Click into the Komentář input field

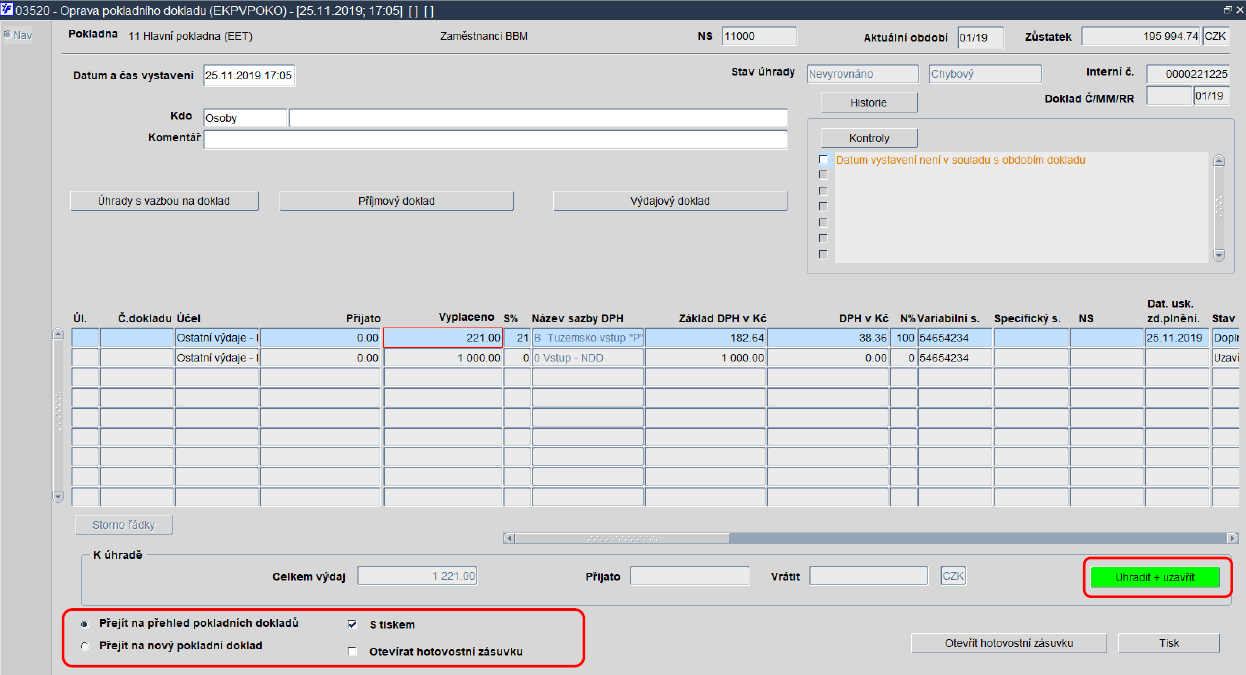point(495,139)
